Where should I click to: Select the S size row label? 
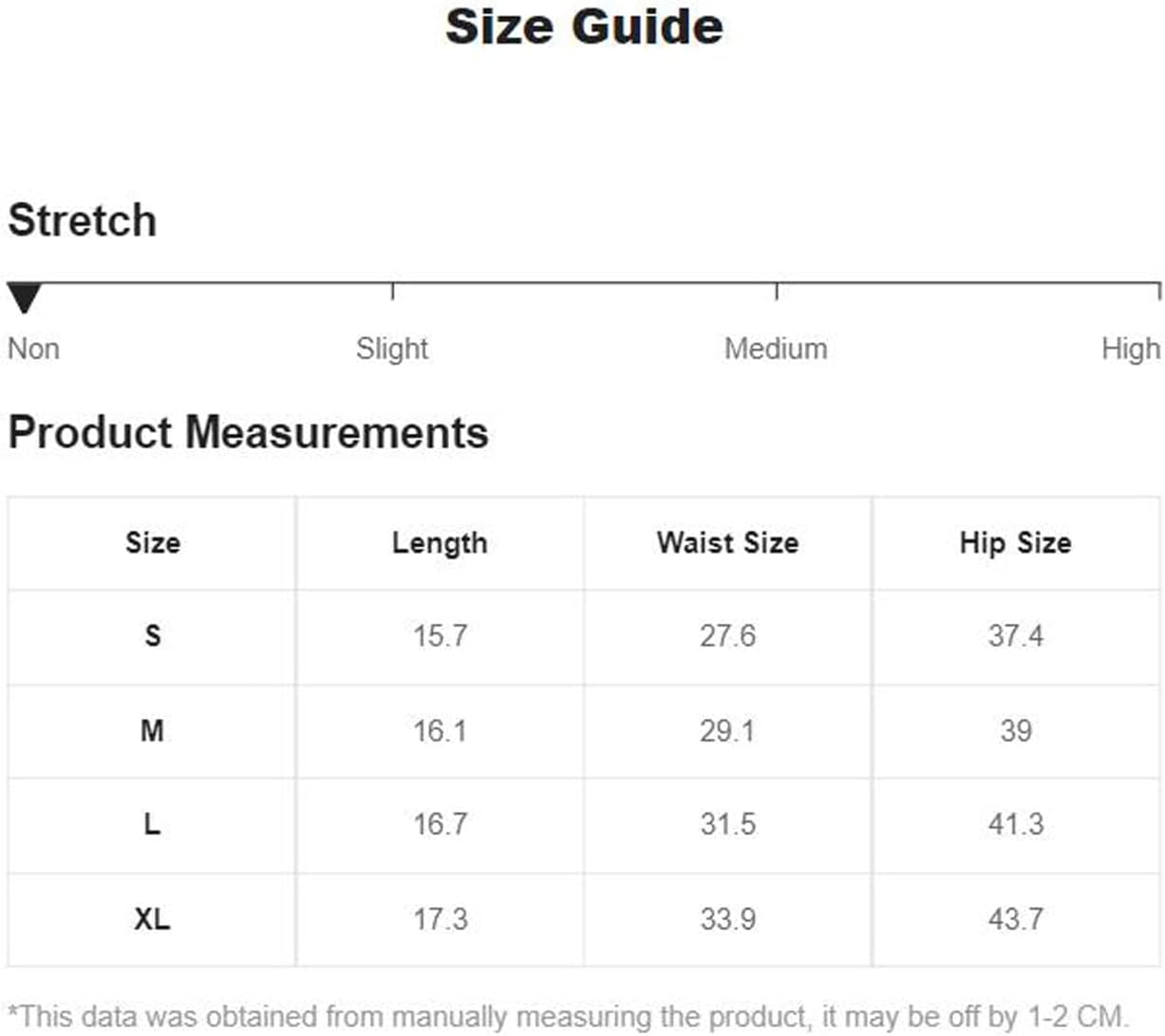click(x=152, y=635)
